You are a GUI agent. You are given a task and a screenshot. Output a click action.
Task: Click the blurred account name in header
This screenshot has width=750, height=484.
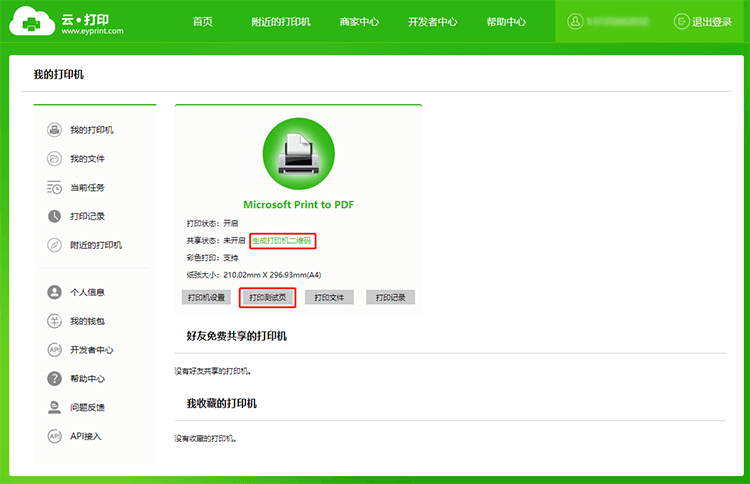click(618, 21)
